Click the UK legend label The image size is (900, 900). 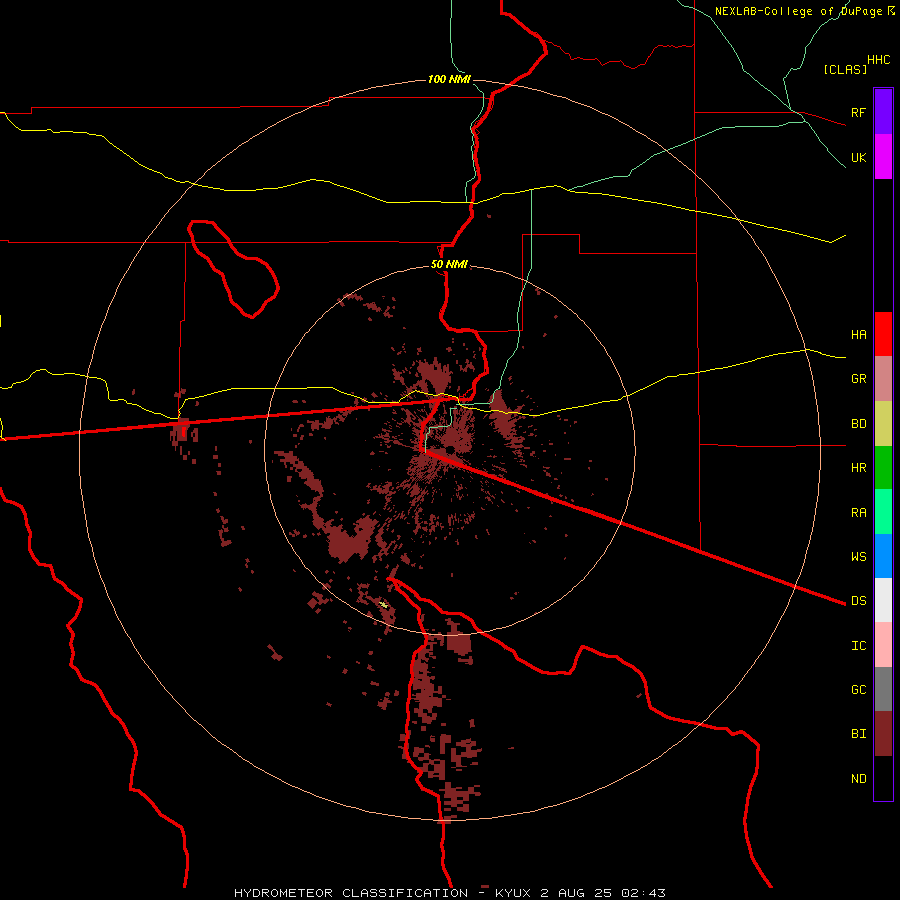pyautogui.click(x=858, y=157)
